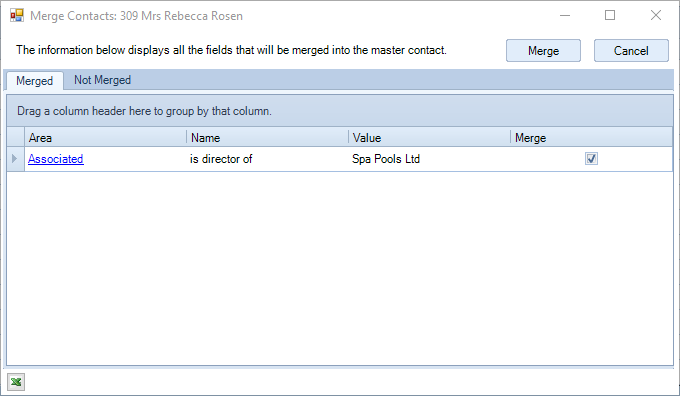Sort by the Area column header
Viewport: 680px width, 396px height.
[x=105, y=138]
